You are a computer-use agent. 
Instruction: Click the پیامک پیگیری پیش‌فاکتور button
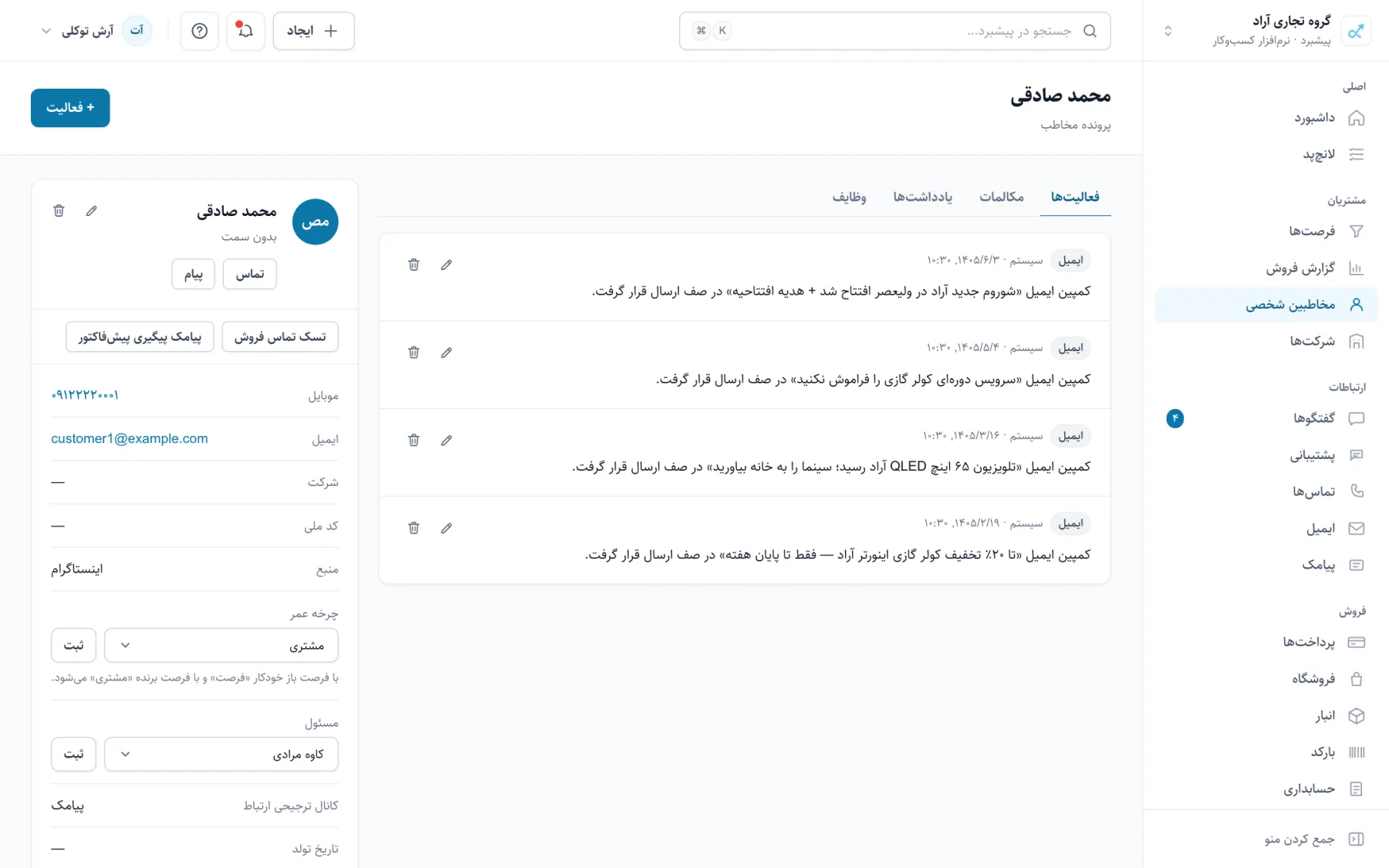pos(140,337)
